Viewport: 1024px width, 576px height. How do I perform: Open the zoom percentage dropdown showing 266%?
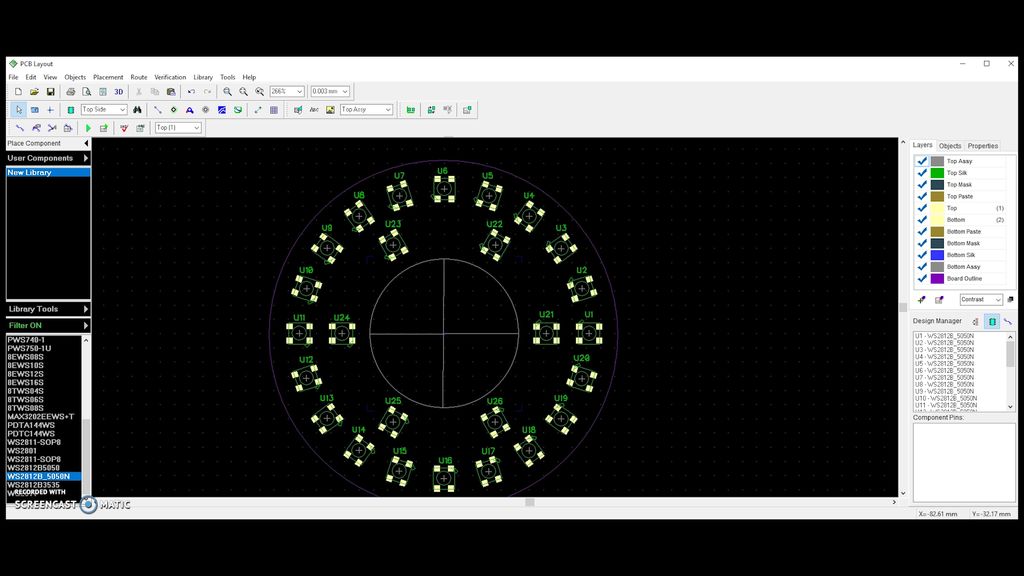pos(285,91)
